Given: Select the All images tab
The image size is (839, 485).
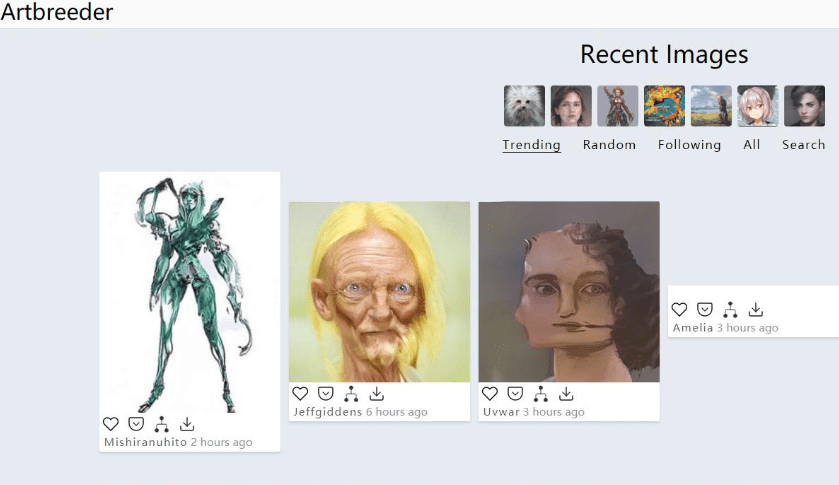Looking at the screenshot, I should pos(751,145).
